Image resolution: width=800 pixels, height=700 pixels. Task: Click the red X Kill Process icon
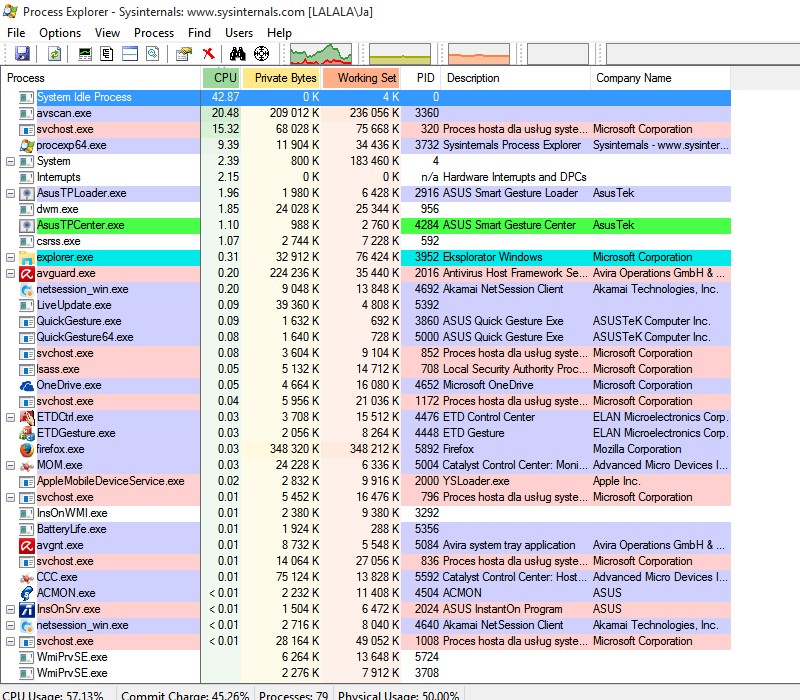pos(208,54)
